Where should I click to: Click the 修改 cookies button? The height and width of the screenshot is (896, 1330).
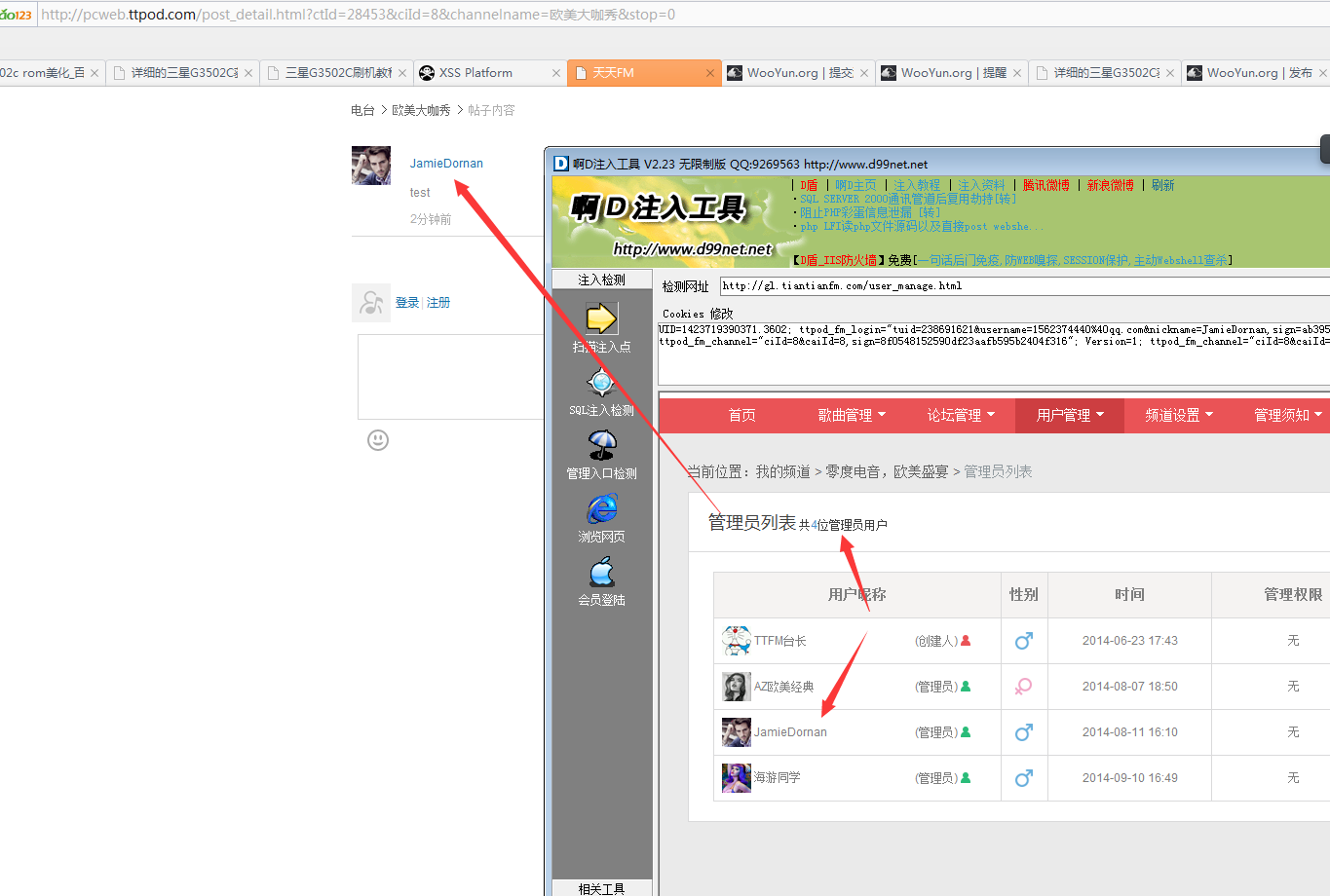(x=721, y=314)
